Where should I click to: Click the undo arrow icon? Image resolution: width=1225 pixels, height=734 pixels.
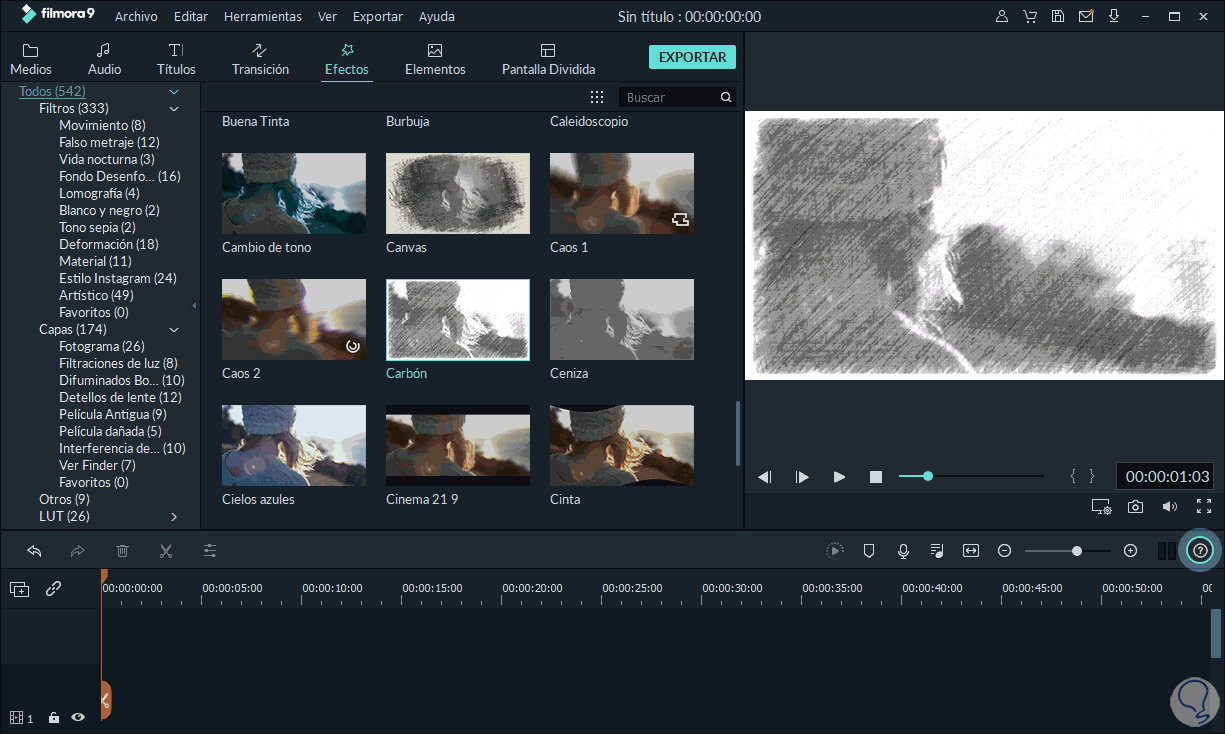click(x=33, y=550)
